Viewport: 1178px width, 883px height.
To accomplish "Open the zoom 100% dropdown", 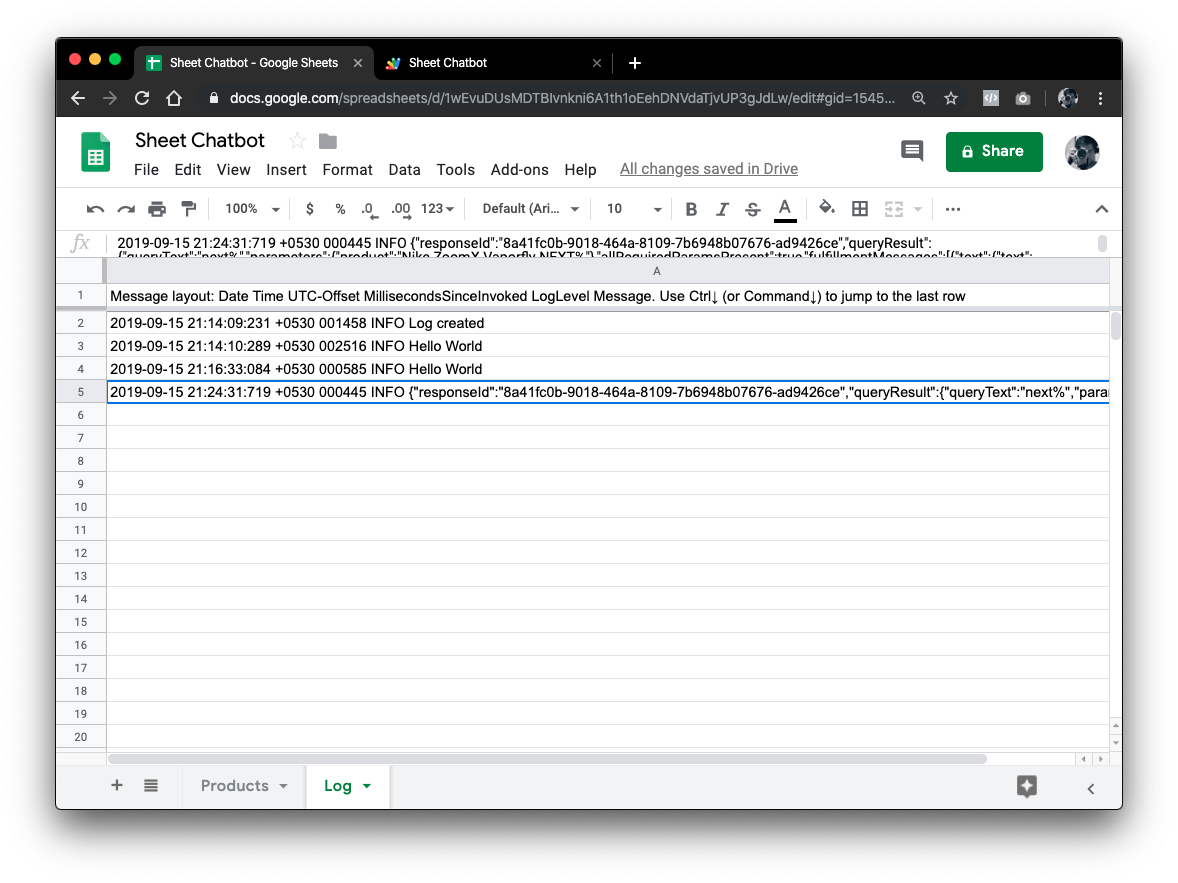I will (x=252, y=209).
